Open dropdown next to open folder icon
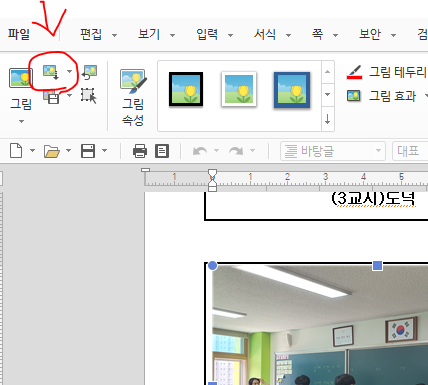Image resolution: width=428 pixels, height=385 pixels. 68,151
